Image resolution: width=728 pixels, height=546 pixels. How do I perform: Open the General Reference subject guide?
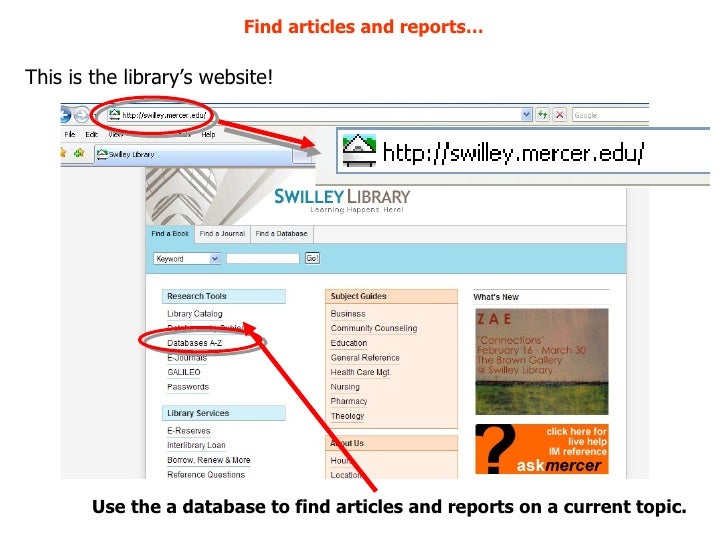point(365,358)
